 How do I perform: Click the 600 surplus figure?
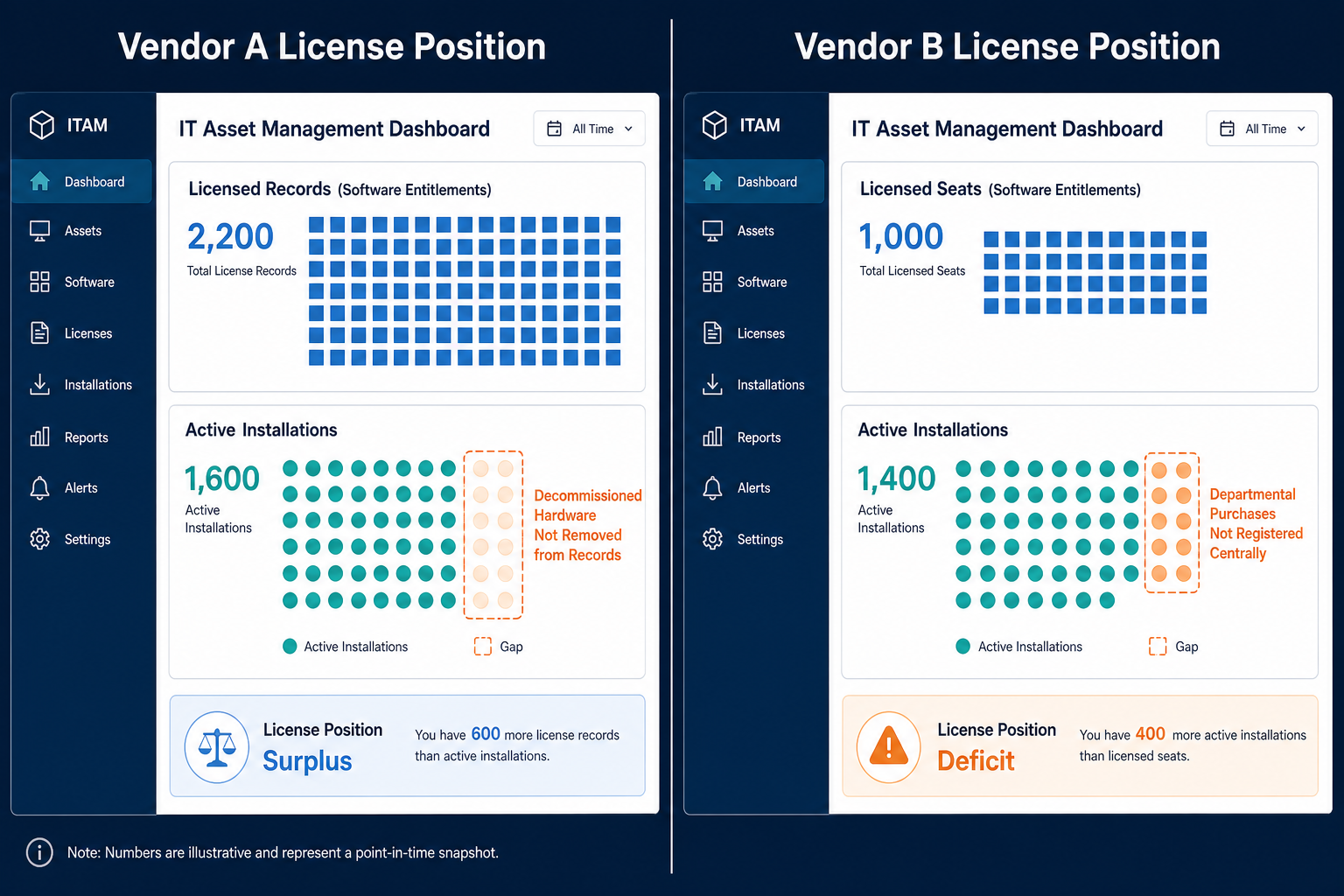point(486,734)
